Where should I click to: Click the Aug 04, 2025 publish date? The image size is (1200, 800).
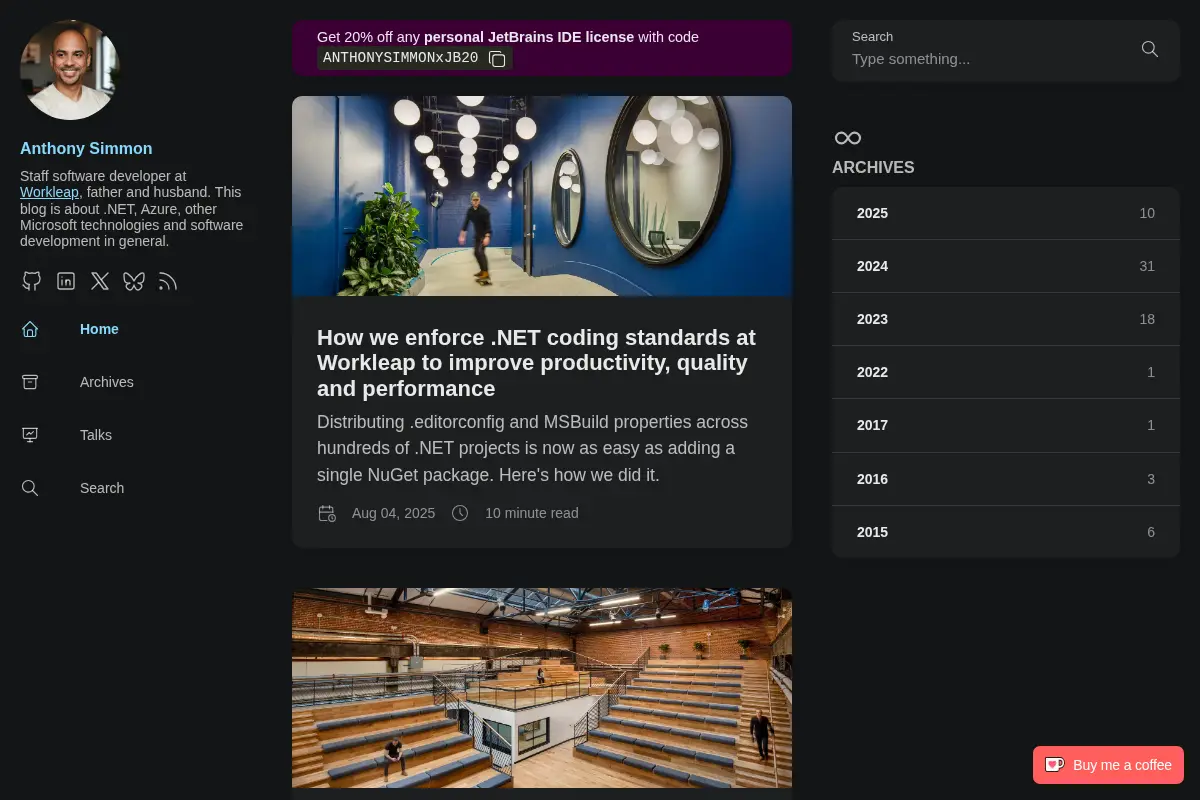coord(393,513)
